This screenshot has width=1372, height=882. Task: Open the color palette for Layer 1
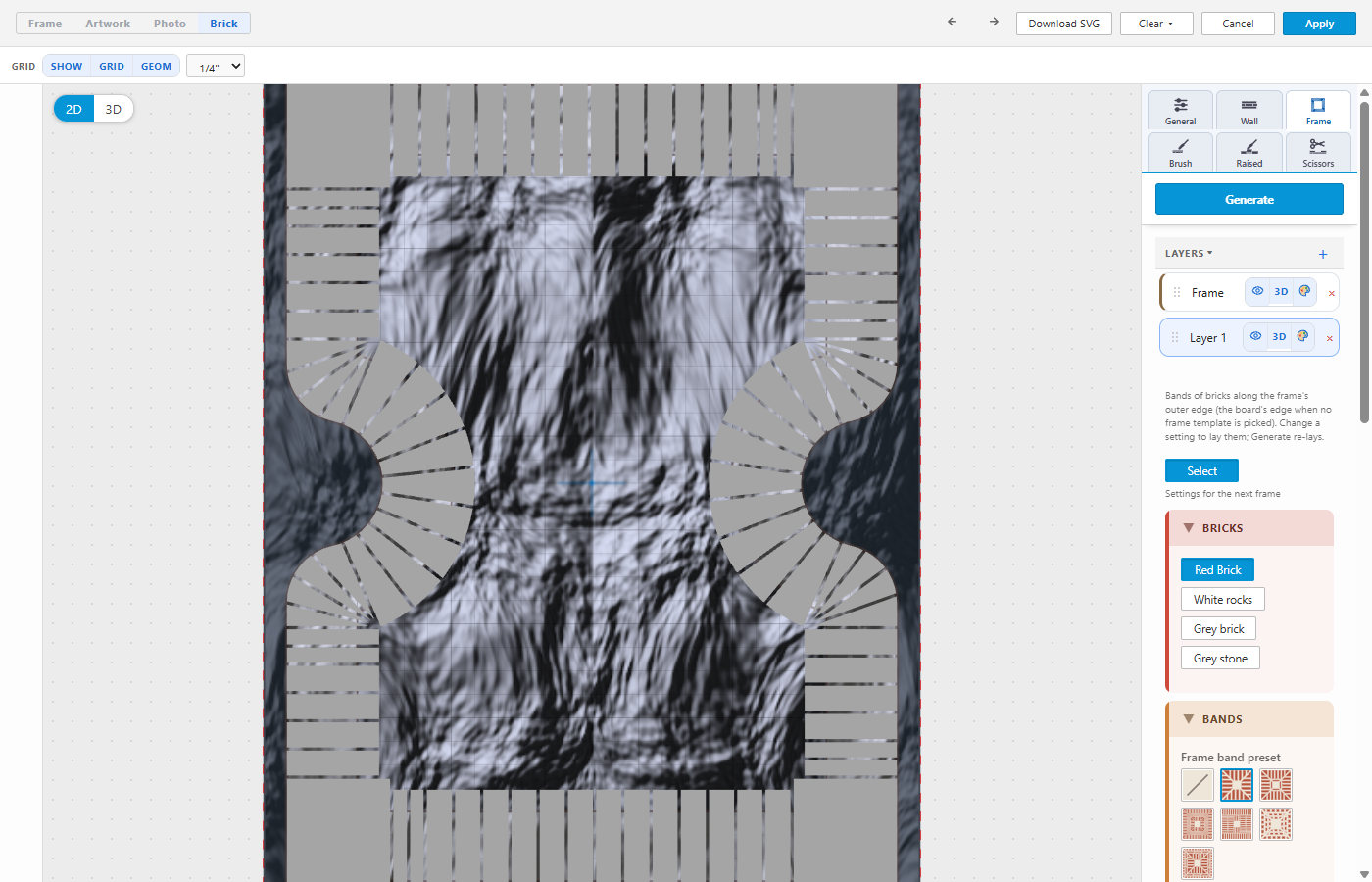point(1302,336)
